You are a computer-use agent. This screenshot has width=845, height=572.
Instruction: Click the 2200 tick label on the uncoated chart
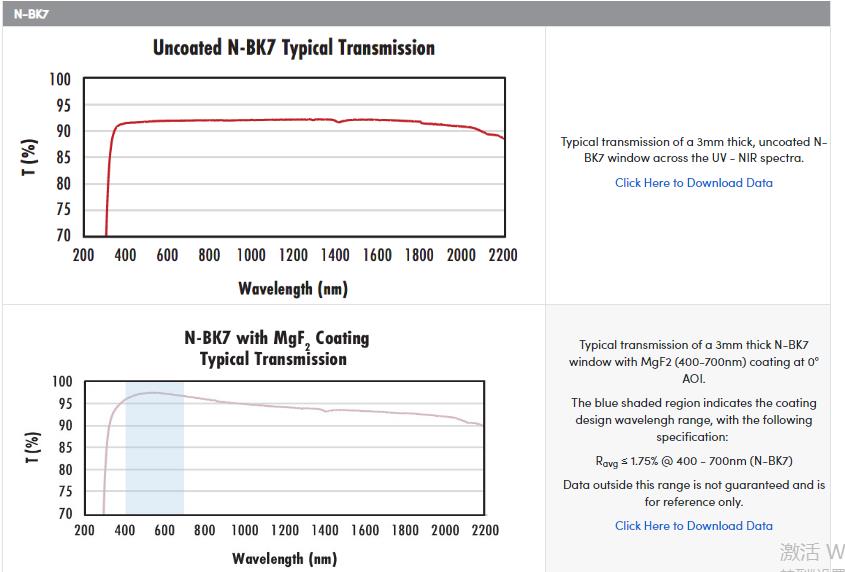503,255
